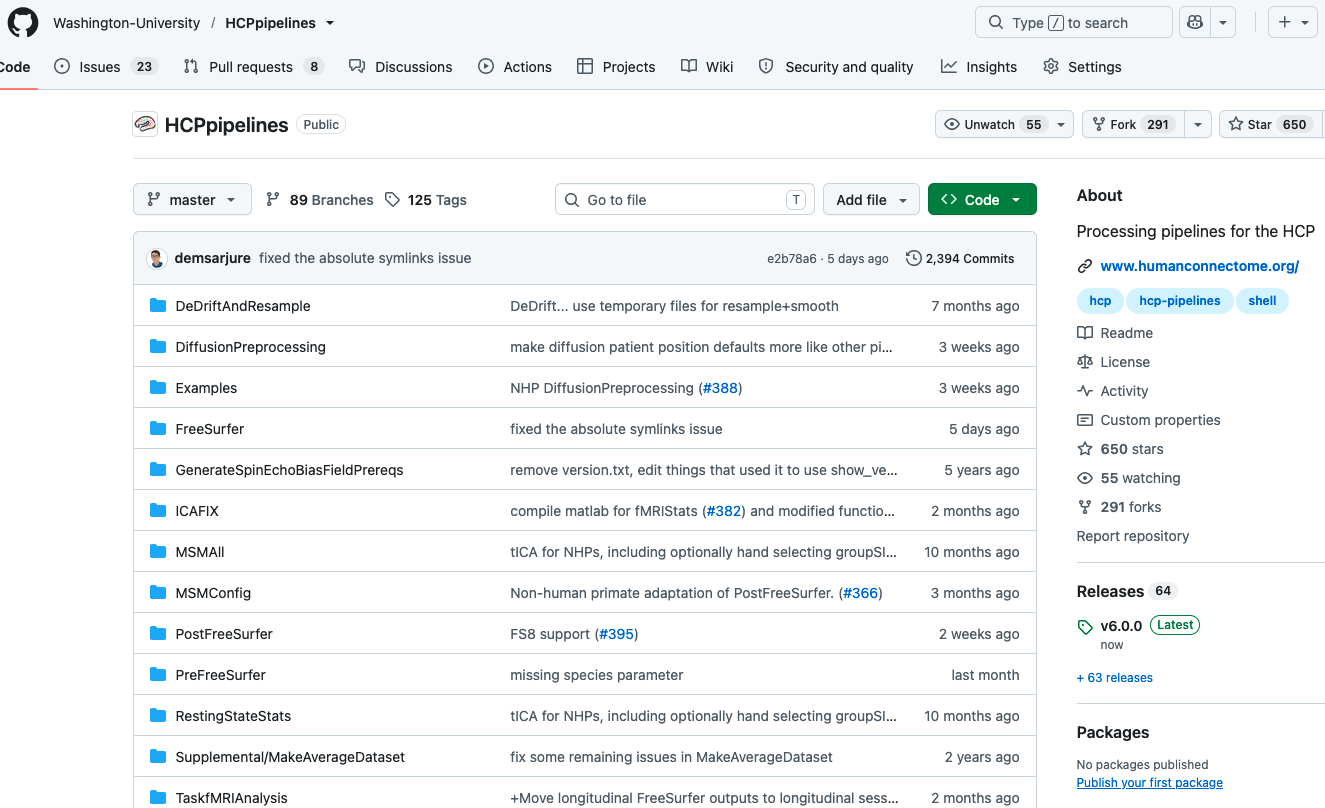Click the scale icon next to License
1325x808 pixels.
tap(1085, 362)
